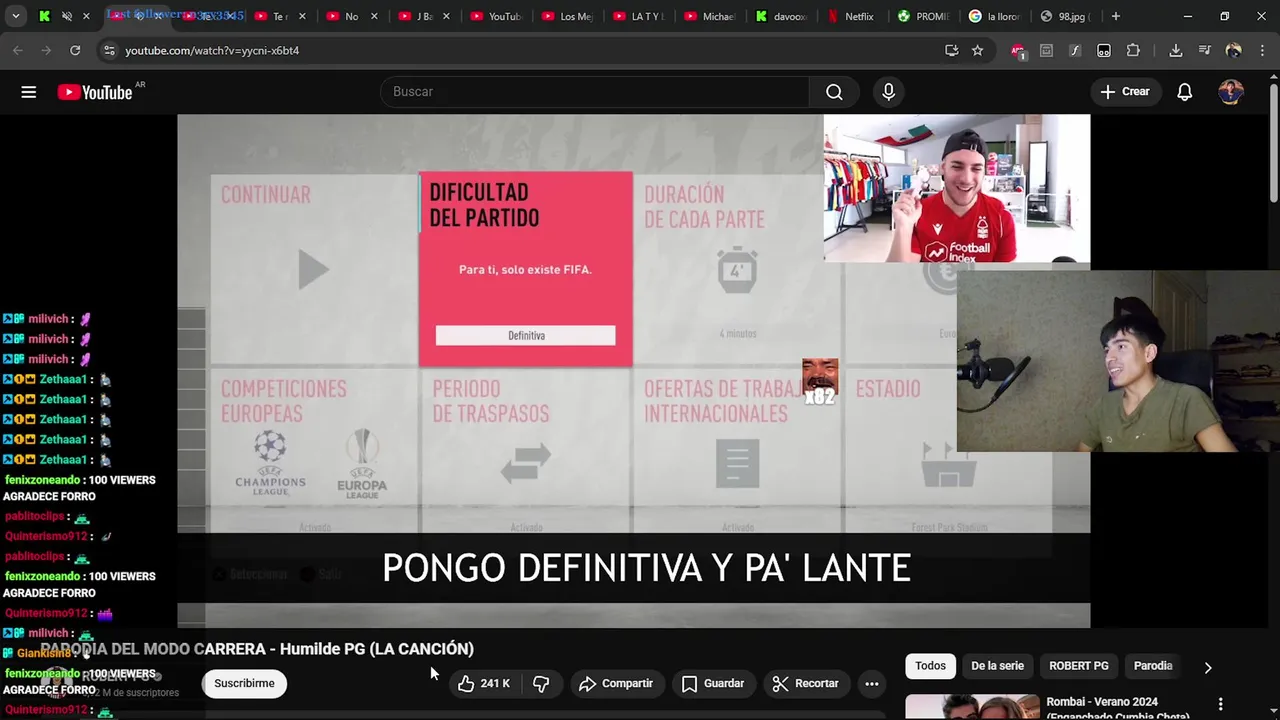Switch to the PROME tab

point(924,16)
